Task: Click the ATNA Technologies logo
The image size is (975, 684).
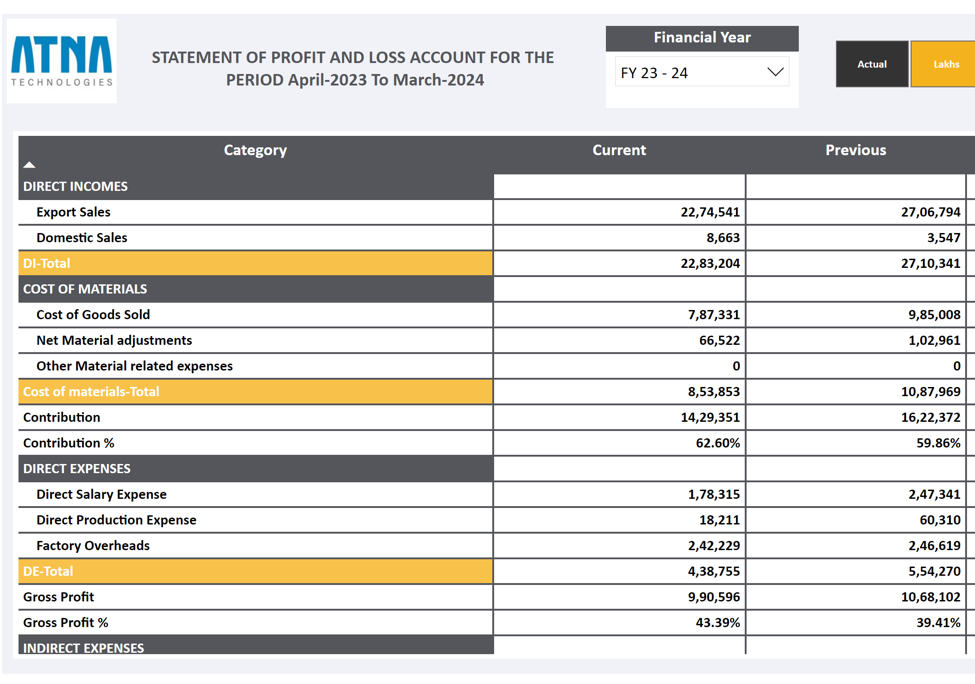Action: click(62, 61)
